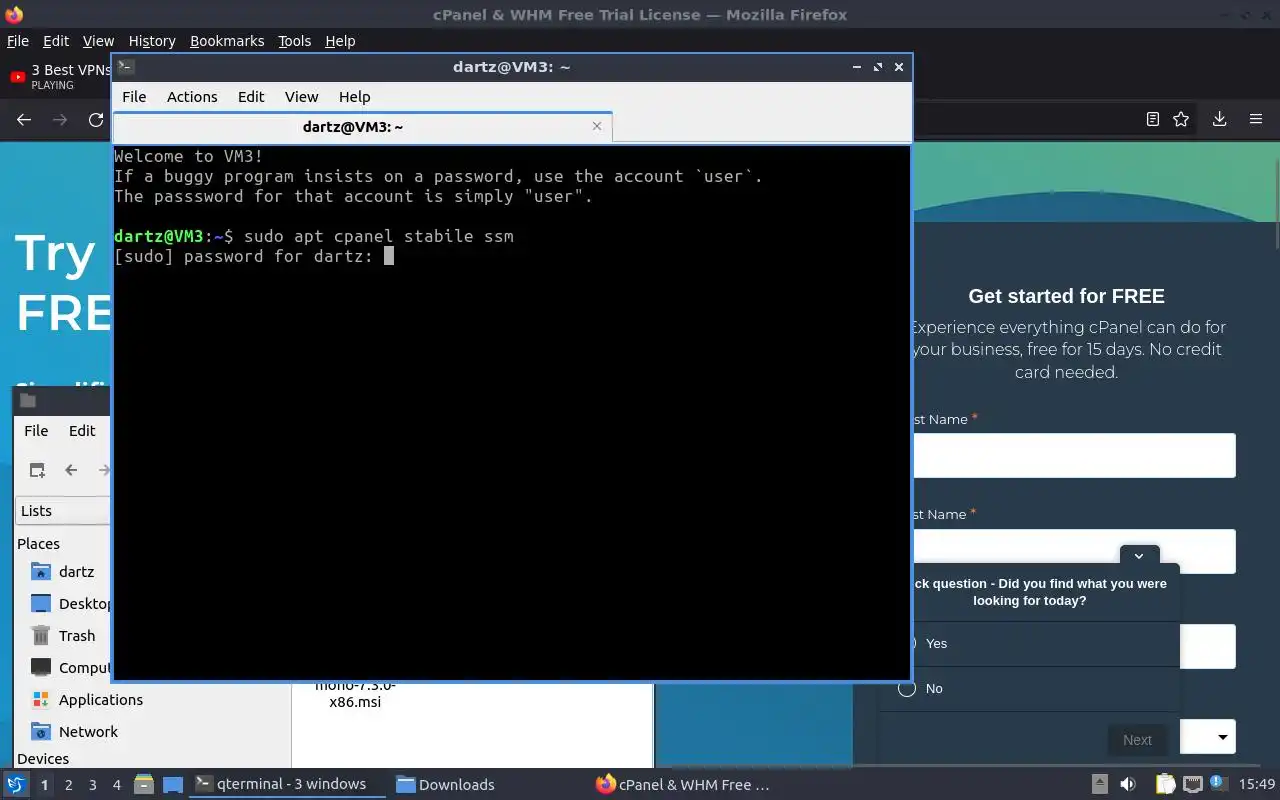This screenshot has height=800, width=1280.
Task: Open Applications in Places sidebar
Action: point(87,700)
